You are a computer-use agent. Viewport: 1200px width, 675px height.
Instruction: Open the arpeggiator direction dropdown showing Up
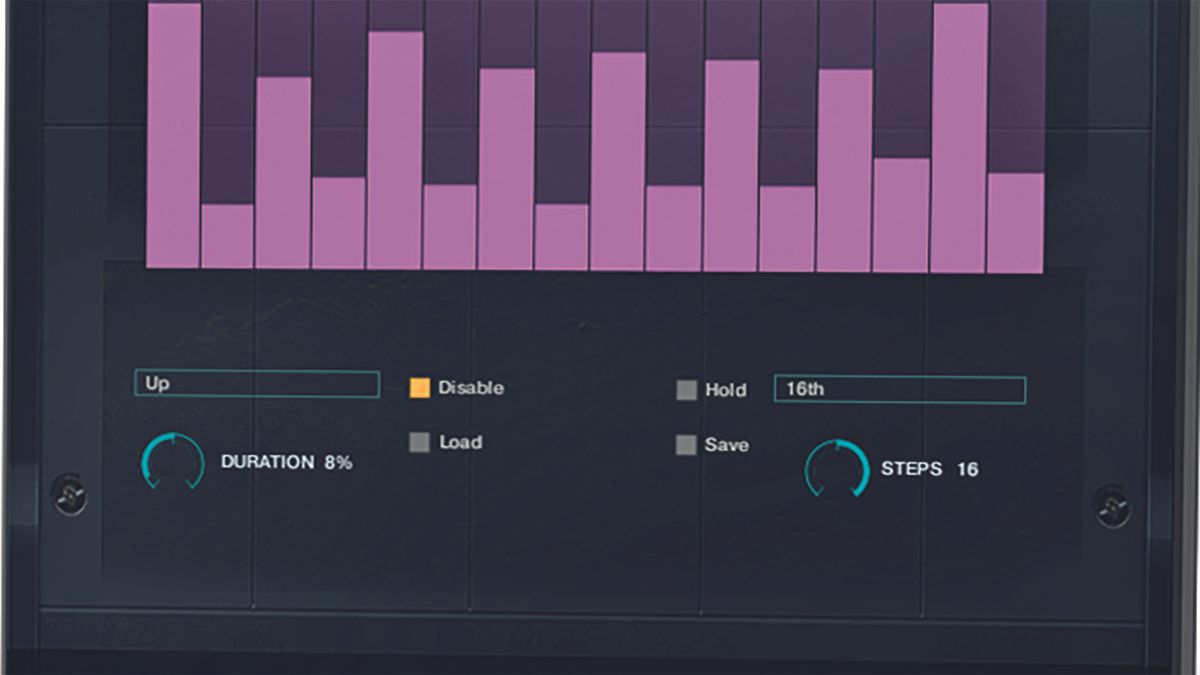pos(256,383)
